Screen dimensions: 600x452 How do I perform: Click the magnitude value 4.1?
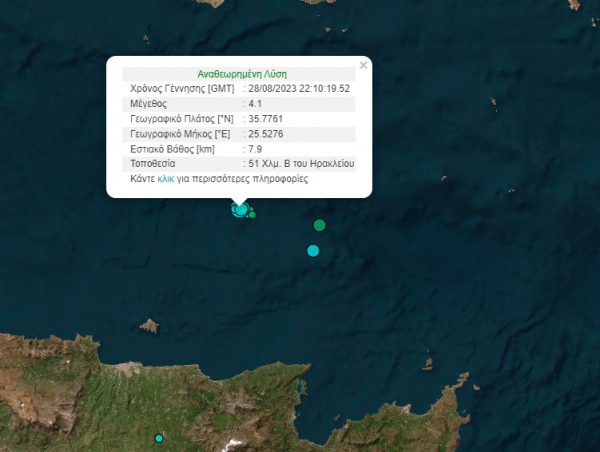254,103
